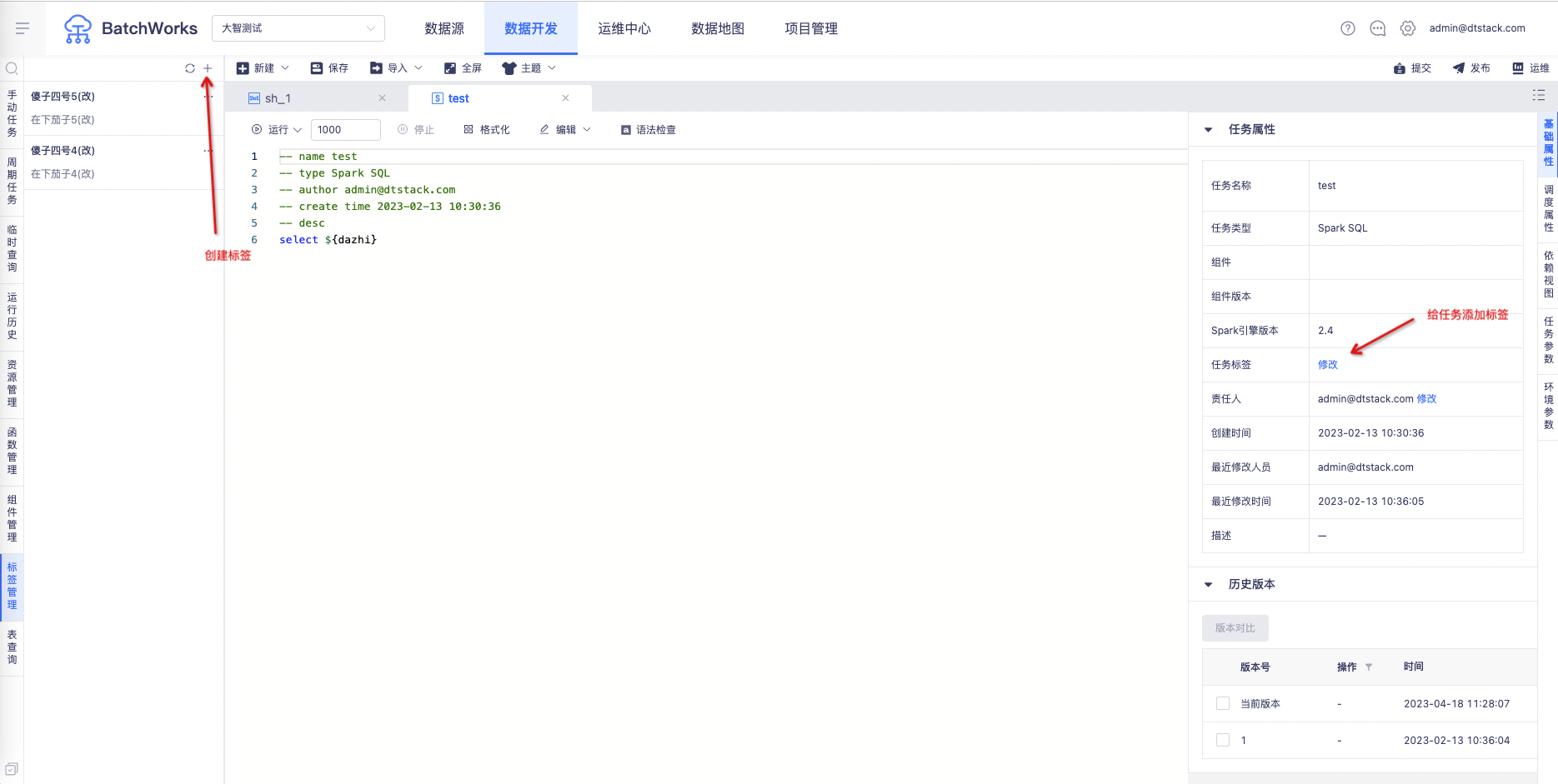Open 运行历史 sidebar tab
This screenshot has width=1558, height=784.
tap(12, 316)
